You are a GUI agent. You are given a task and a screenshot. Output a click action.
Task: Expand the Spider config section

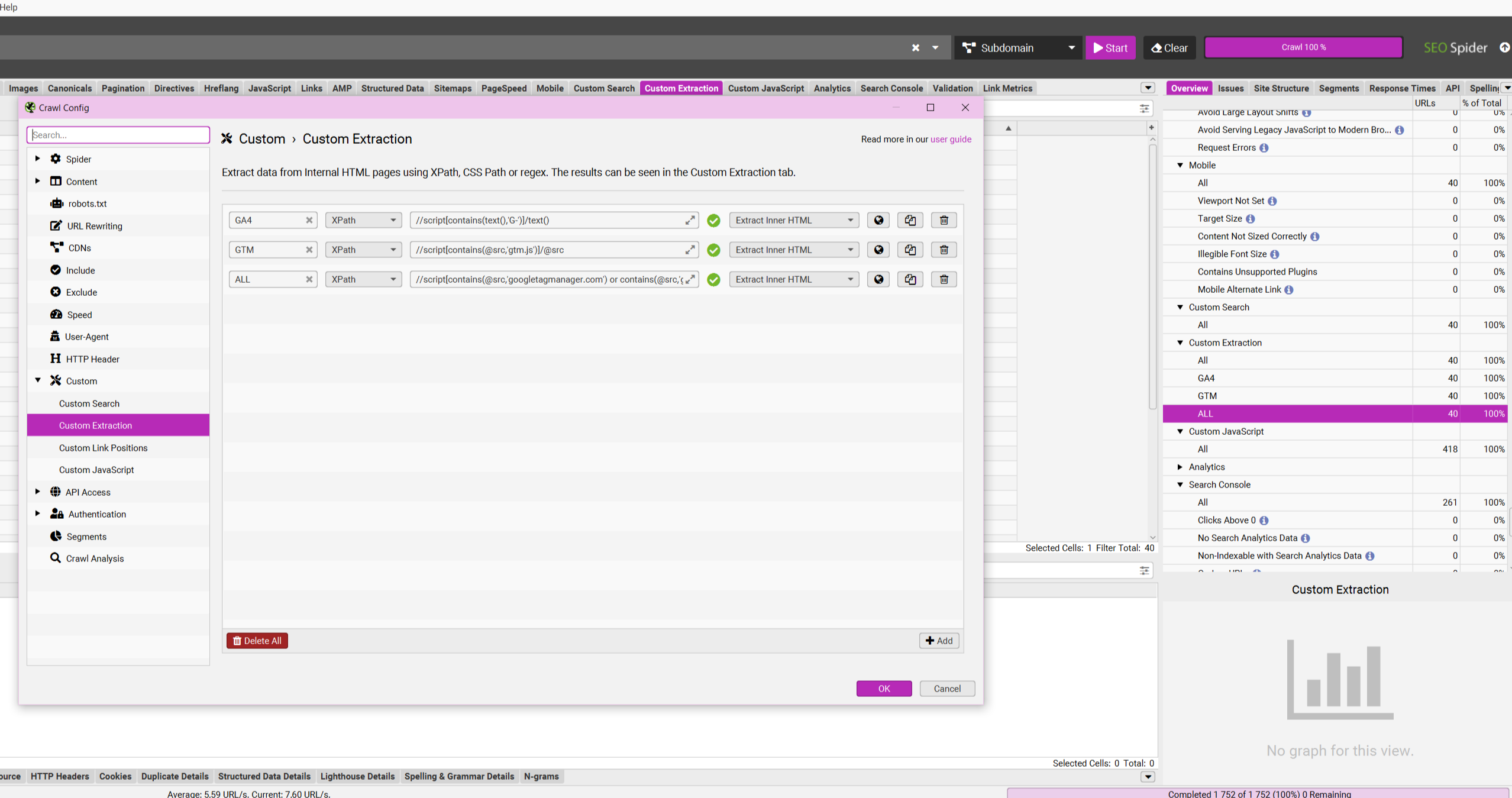[38, 159]
